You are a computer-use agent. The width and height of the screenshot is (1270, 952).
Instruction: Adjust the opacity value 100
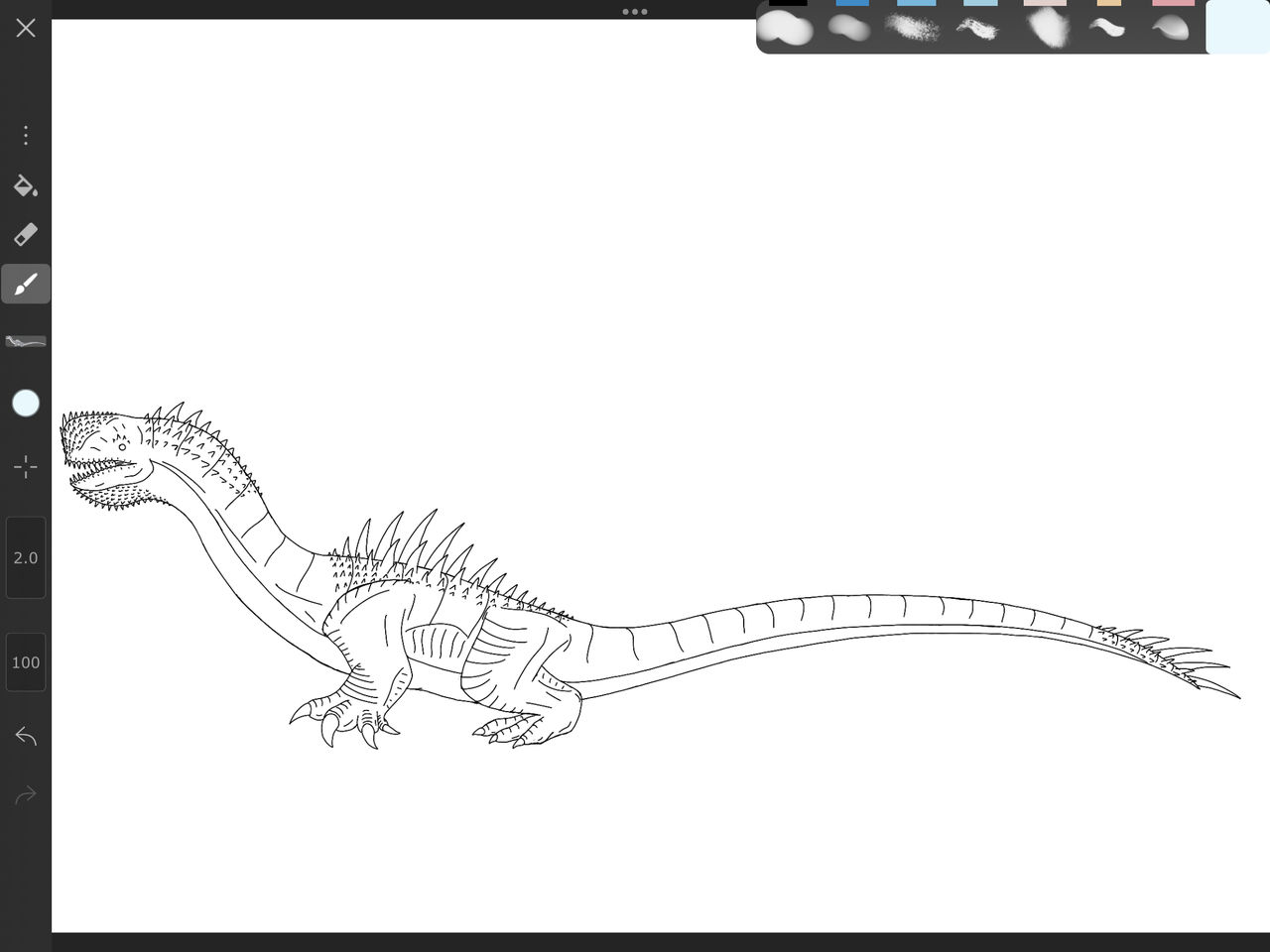[26, 662]
